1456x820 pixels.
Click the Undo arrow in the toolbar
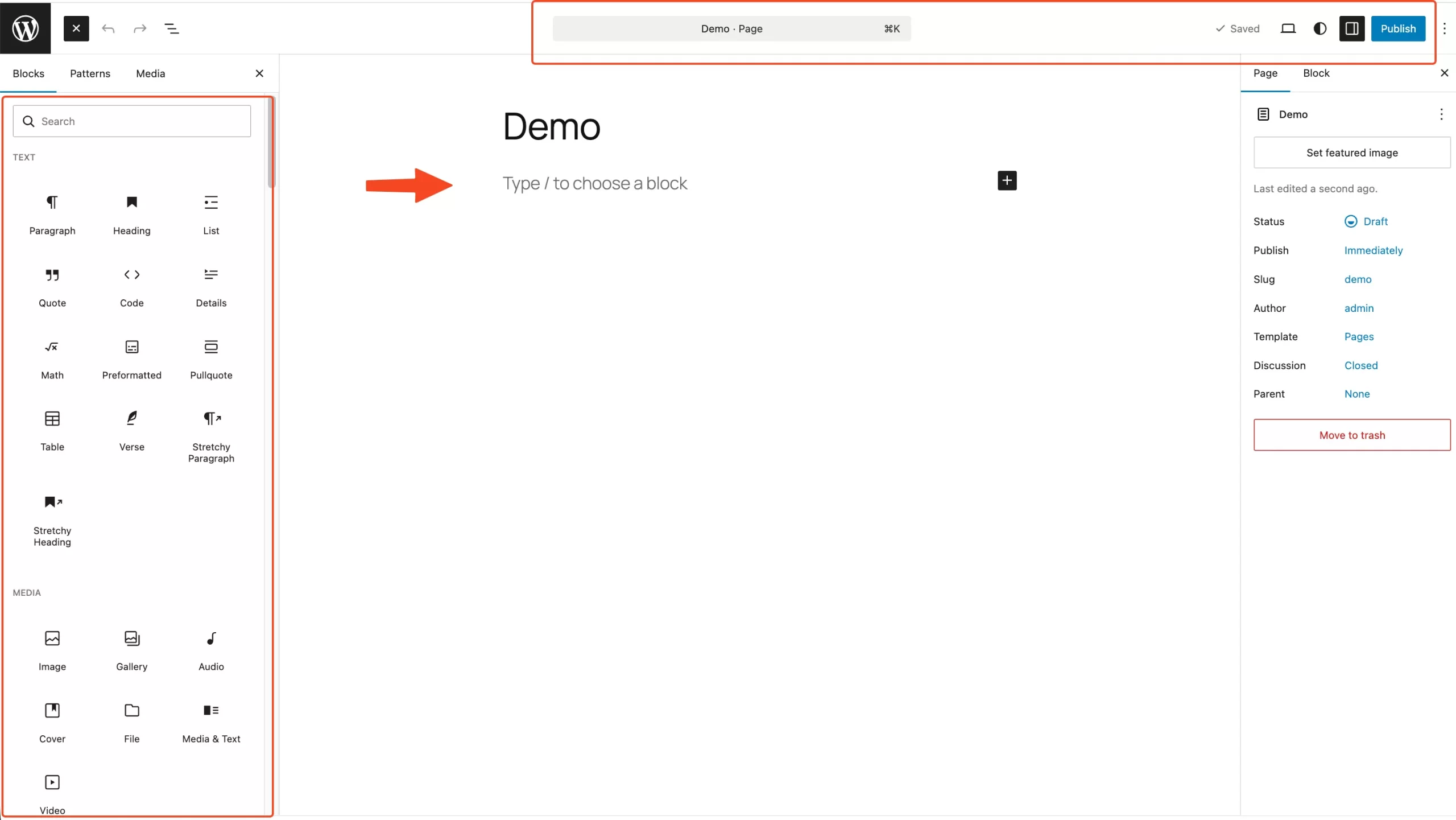click(108, 28)
